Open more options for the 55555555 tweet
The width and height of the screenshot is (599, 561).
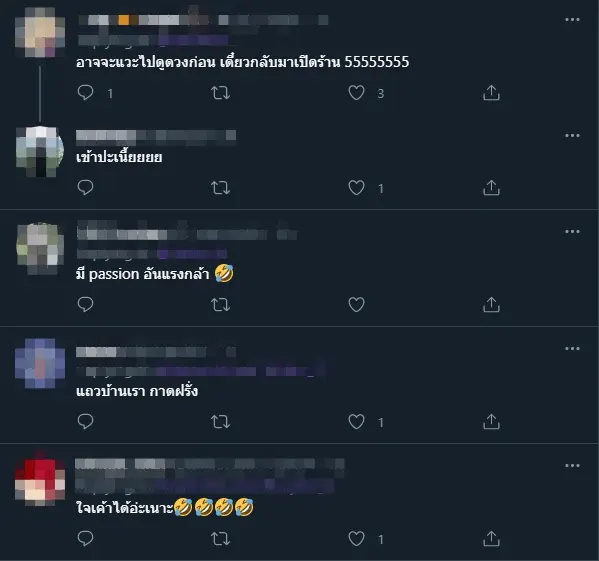pos(572,19)
